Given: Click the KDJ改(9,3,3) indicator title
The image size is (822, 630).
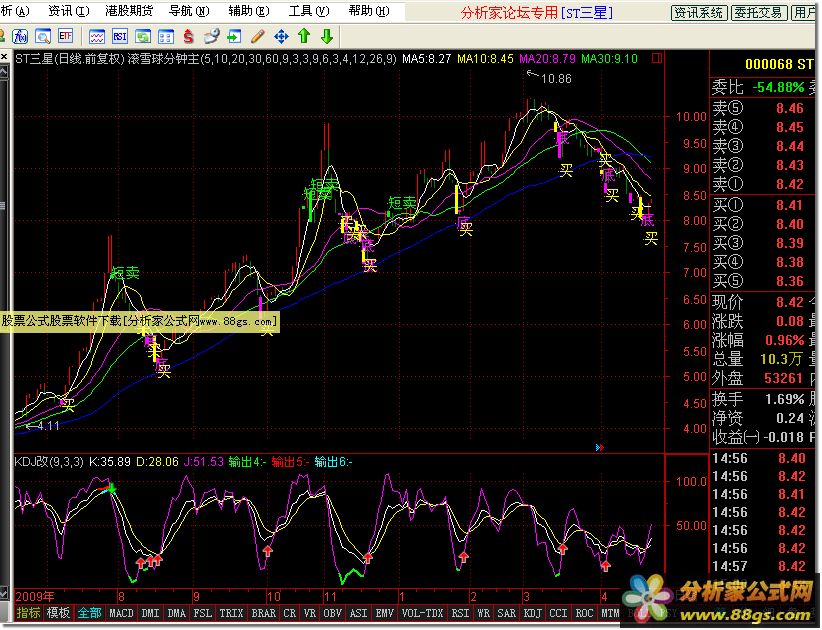Looking at the screenshot, I should pyautogui.click(x=49, y=462).
